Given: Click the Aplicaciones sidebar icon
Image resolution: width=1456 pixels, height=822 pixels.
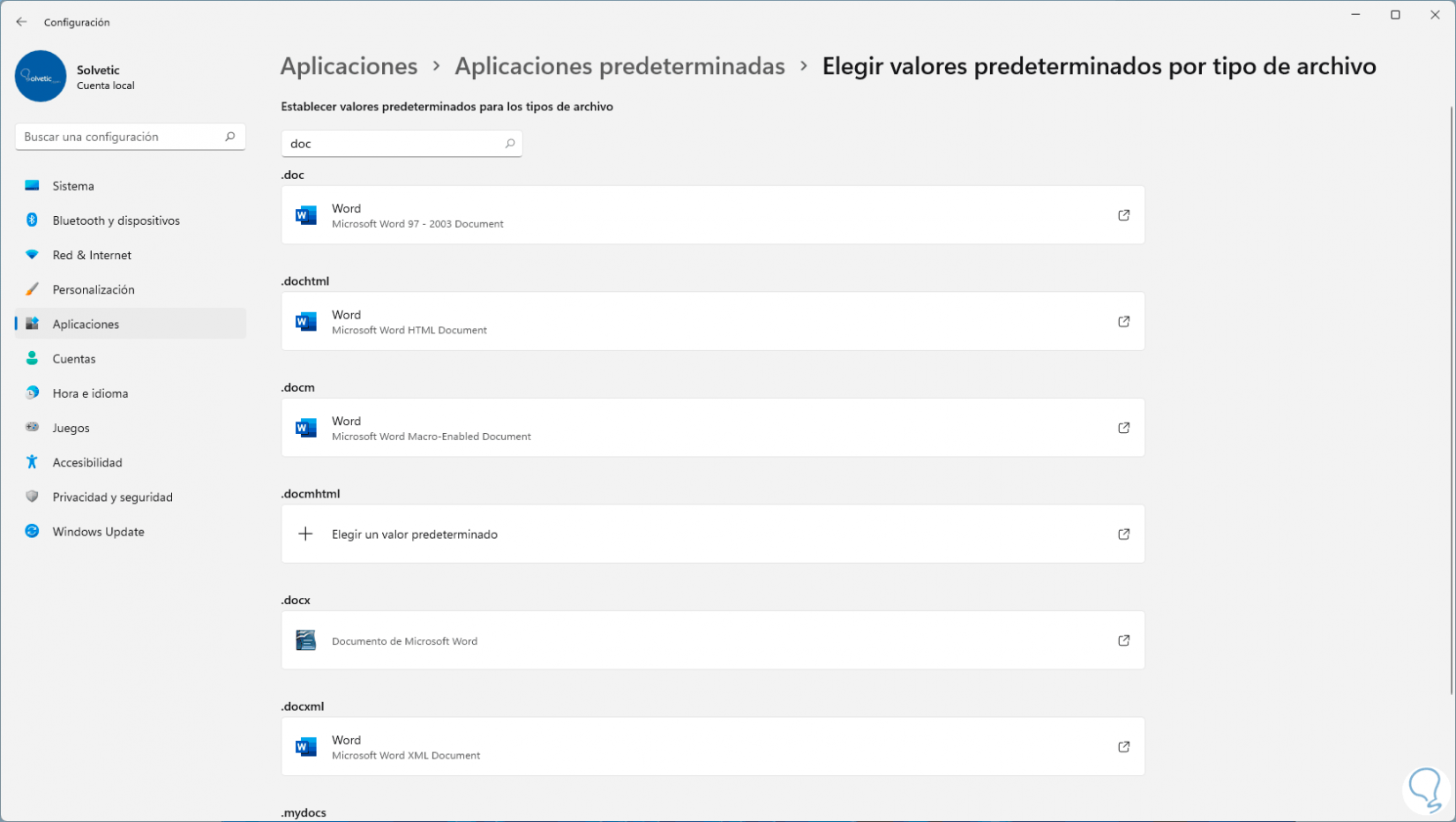Looking at the screenshot, I should tap(32, 324).
